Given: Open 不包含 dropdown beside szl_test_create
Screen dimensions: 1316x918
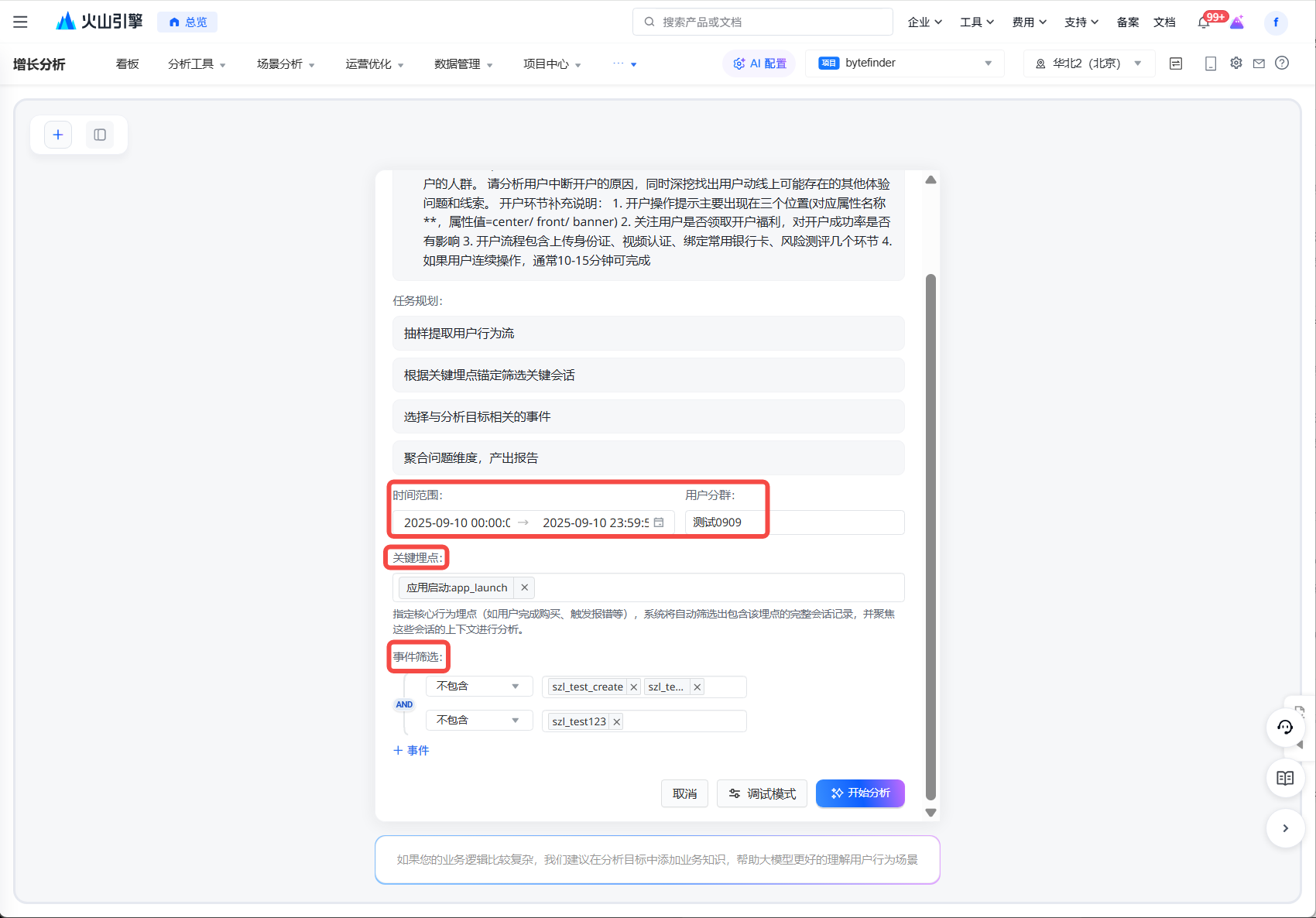Looking at the screenshot, I should 478,687.
